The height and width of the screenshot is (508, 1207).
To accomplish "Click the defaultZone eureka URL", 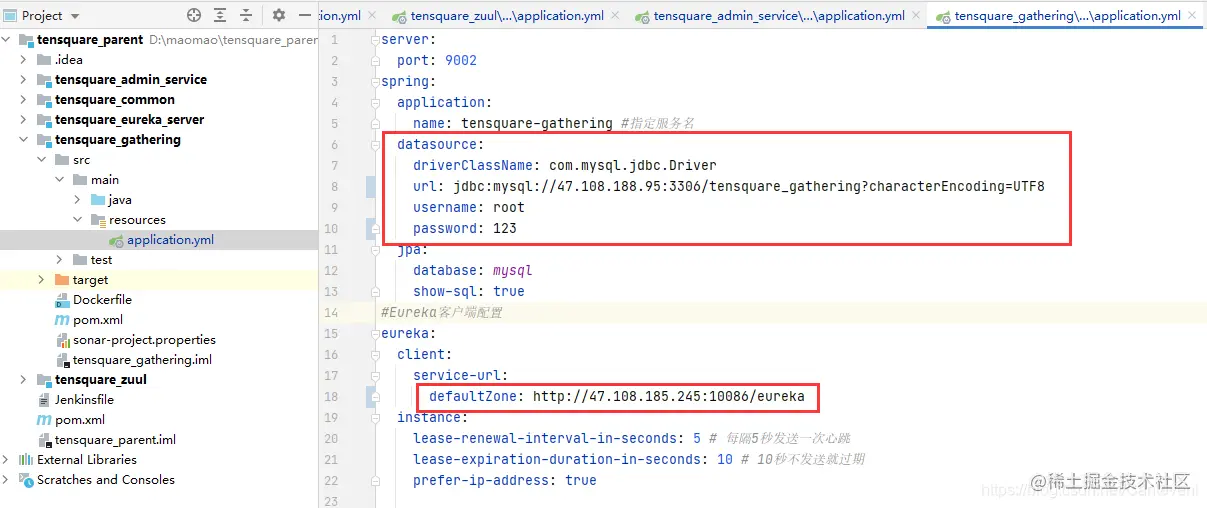I will pyautogui.click(x=669, y=396).
